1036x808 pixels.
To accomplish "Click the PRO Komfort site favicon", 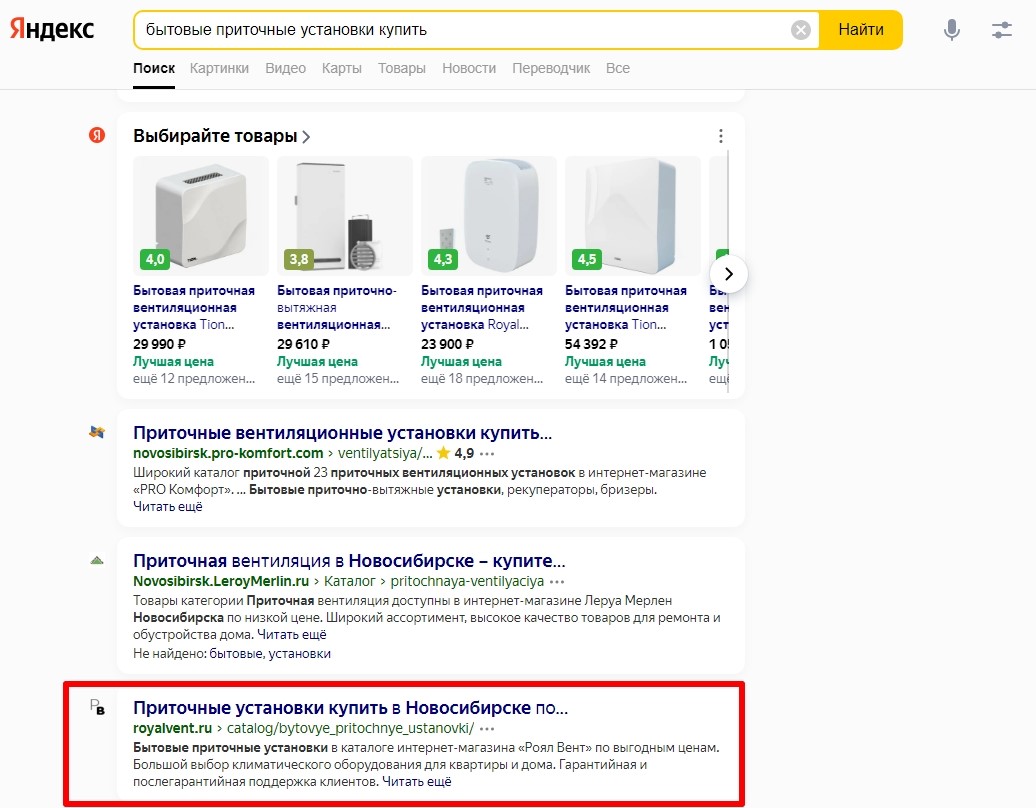I will coord(97,432).
